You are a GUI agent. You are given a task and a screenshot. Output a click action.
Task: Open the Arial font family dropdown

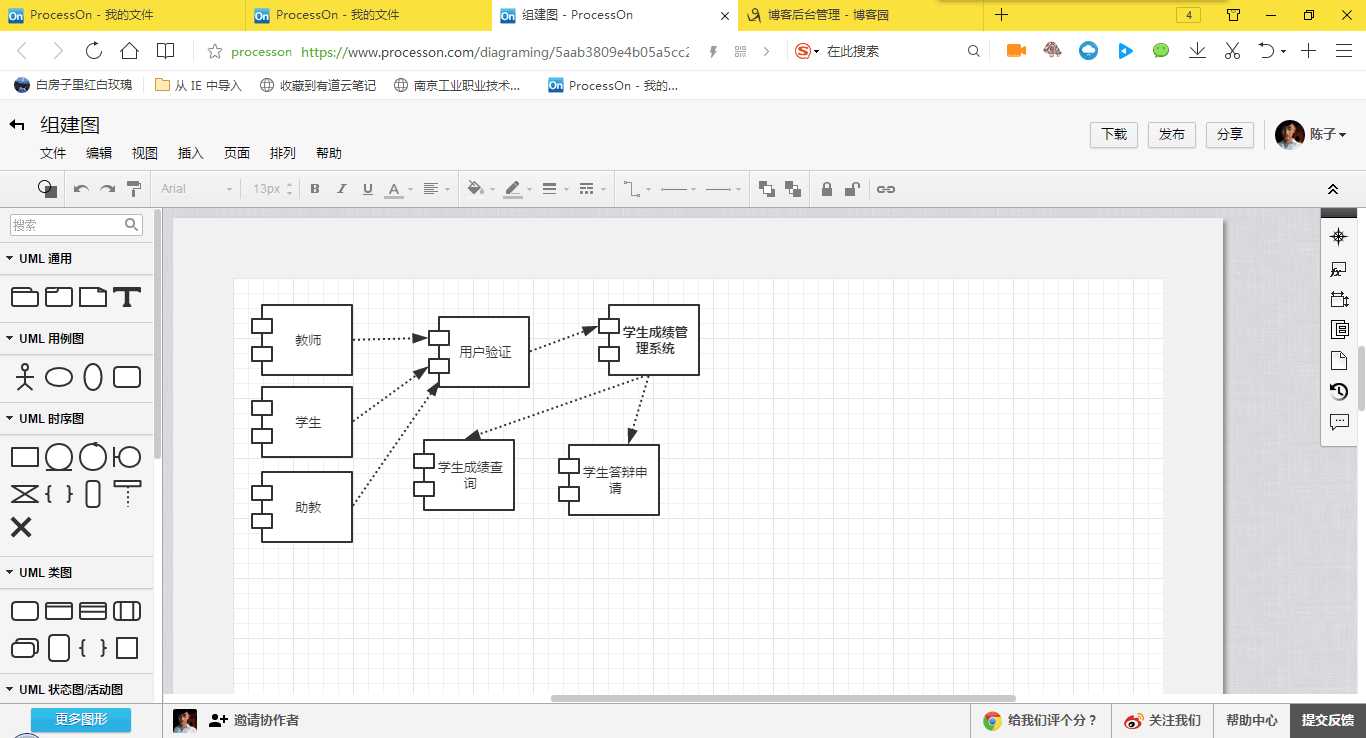[x=196, y=189]
